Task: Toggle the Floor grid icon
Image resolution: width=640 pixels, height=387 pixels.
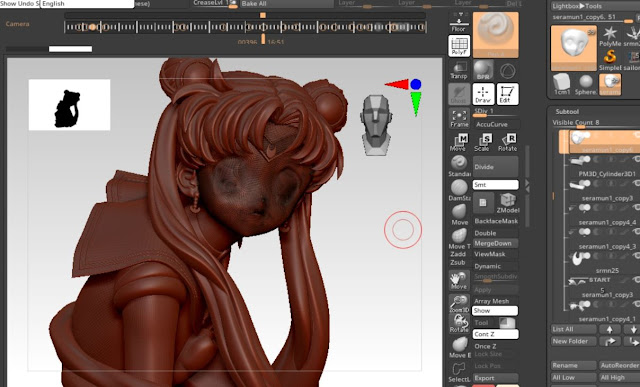Action: pos(459,22)
